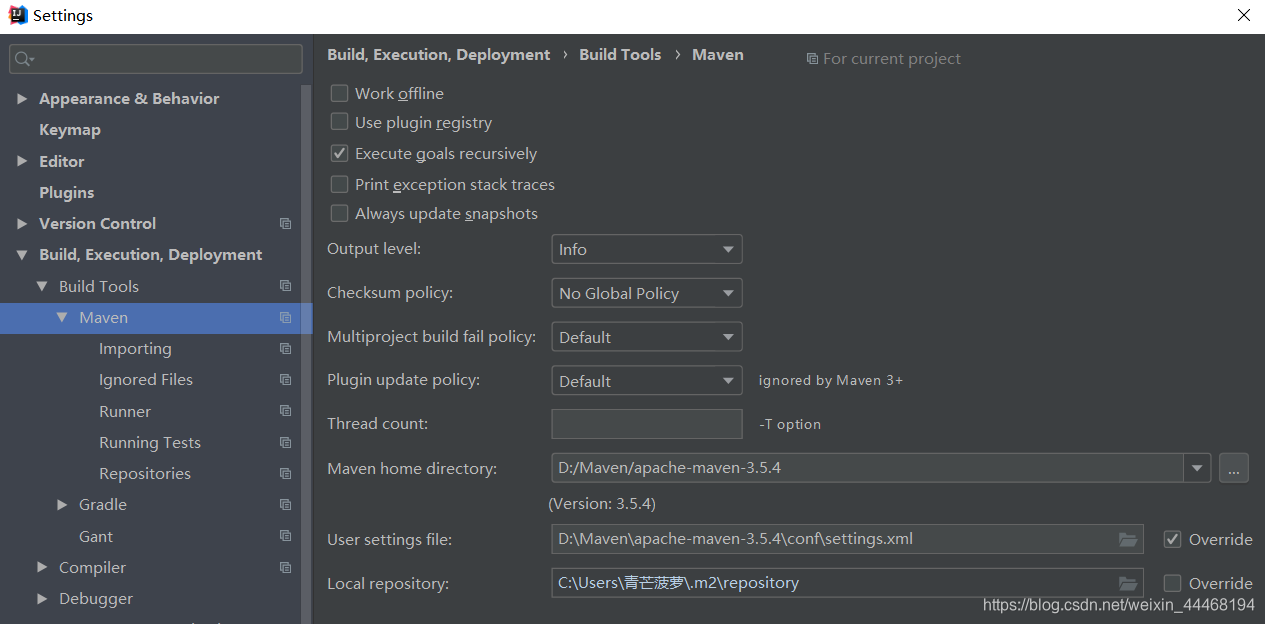The width and height of the screenshot is (1265, 624).
Task: Click the icon next to the Importing entry
Action: (x=286, y=348)
